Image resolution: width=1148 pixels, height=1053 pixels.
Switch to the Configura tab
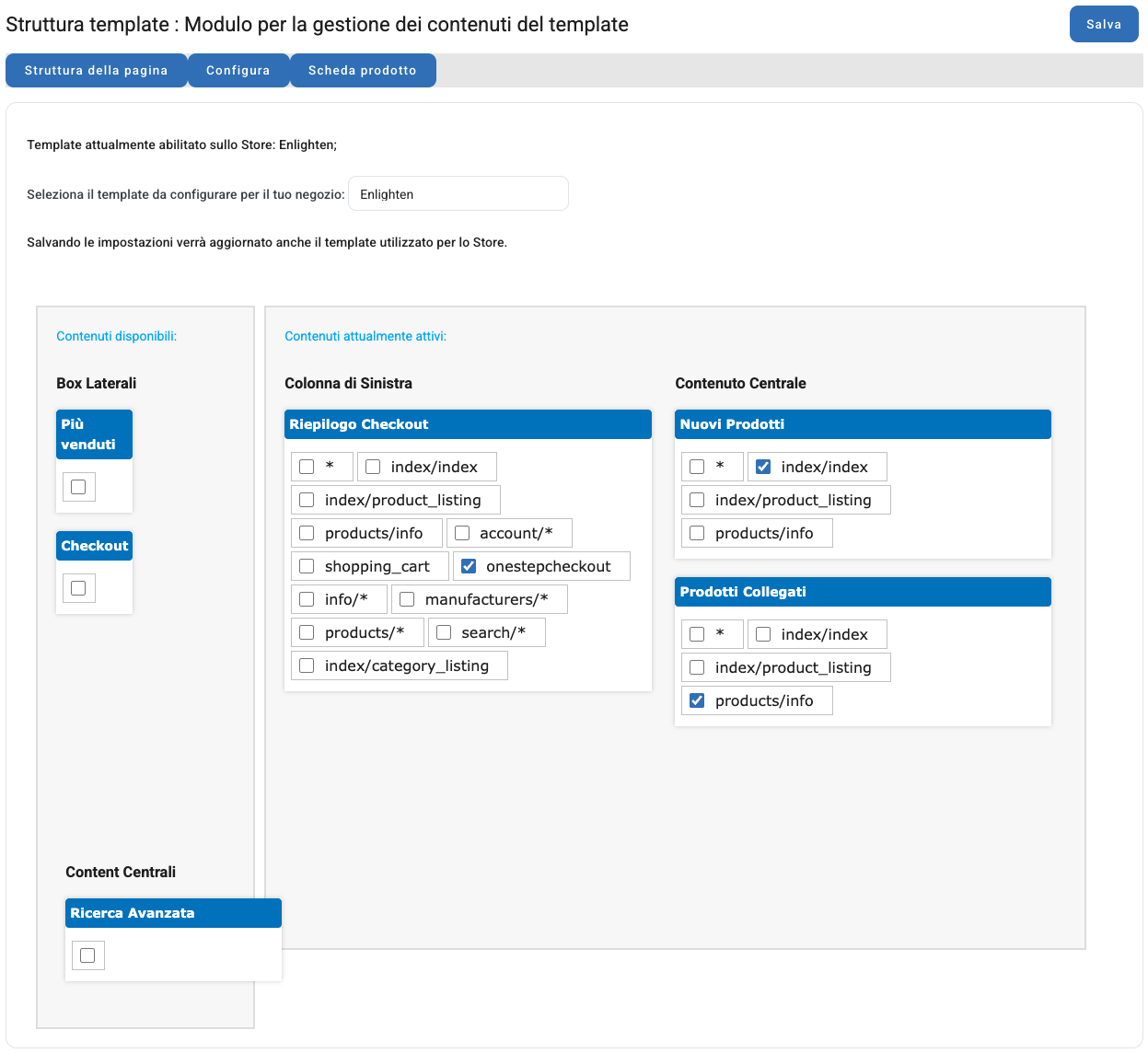(x=238, y=71)
